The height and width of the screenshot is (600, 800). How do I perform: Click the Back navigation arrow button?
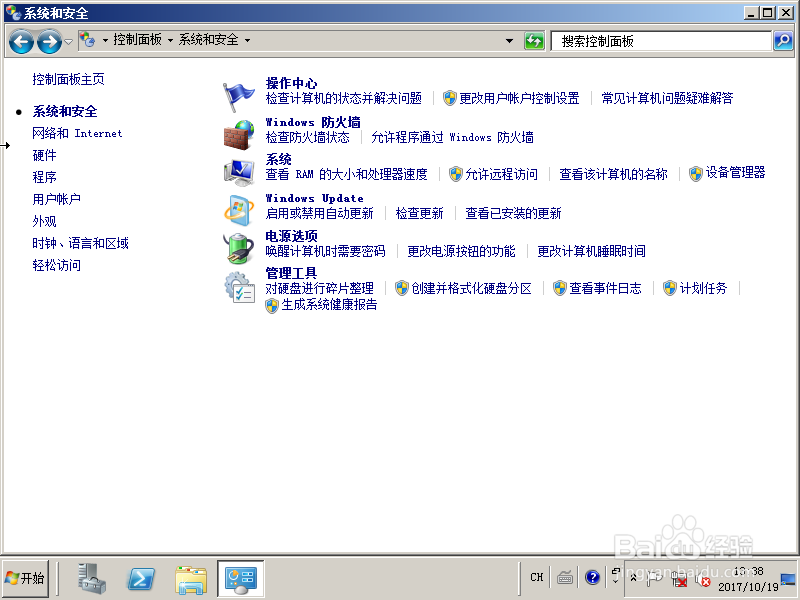[21, 41]
